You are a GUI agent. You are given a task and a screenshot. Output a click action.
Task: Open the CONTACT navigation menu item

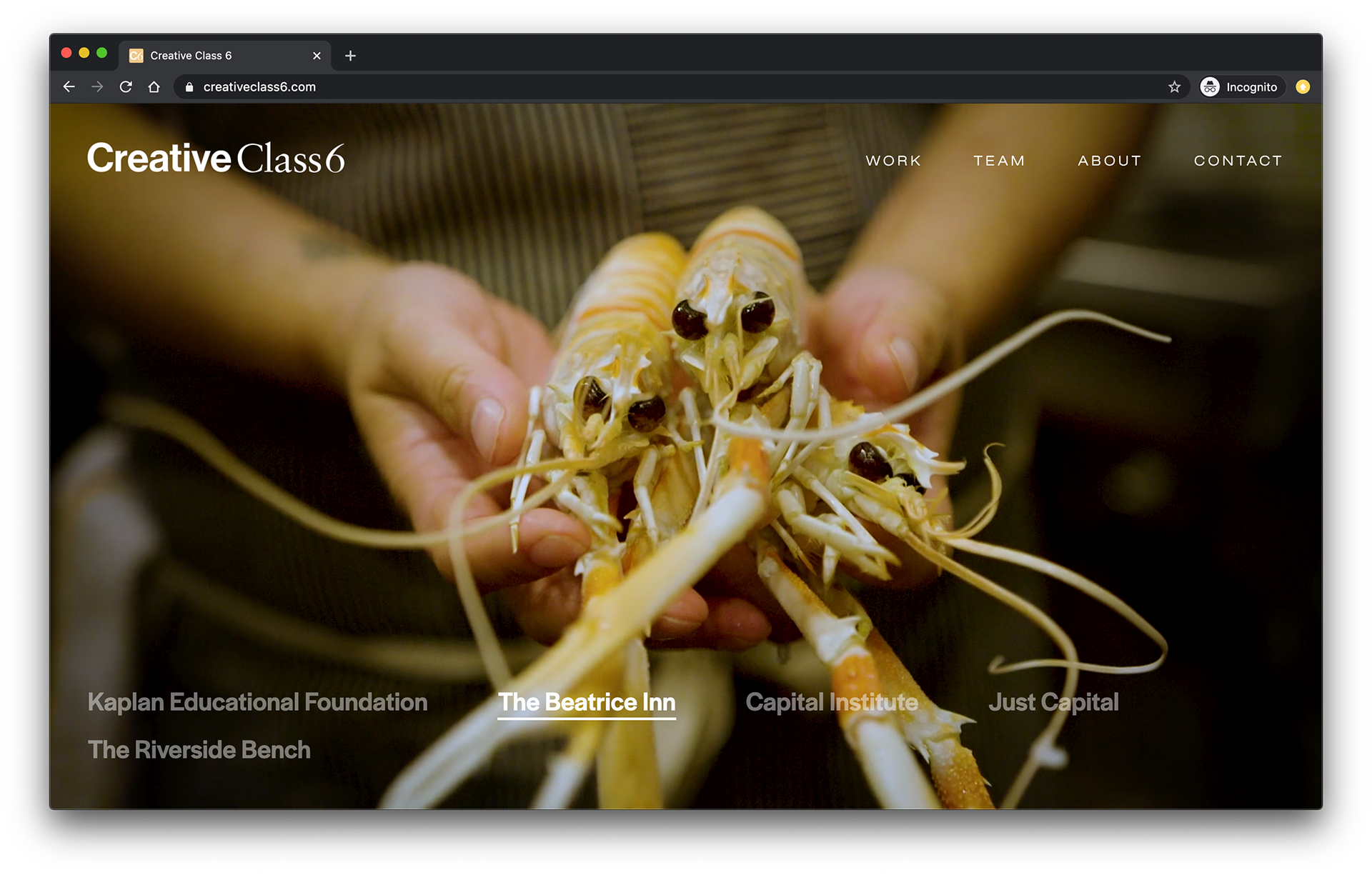pos(1238,161)
